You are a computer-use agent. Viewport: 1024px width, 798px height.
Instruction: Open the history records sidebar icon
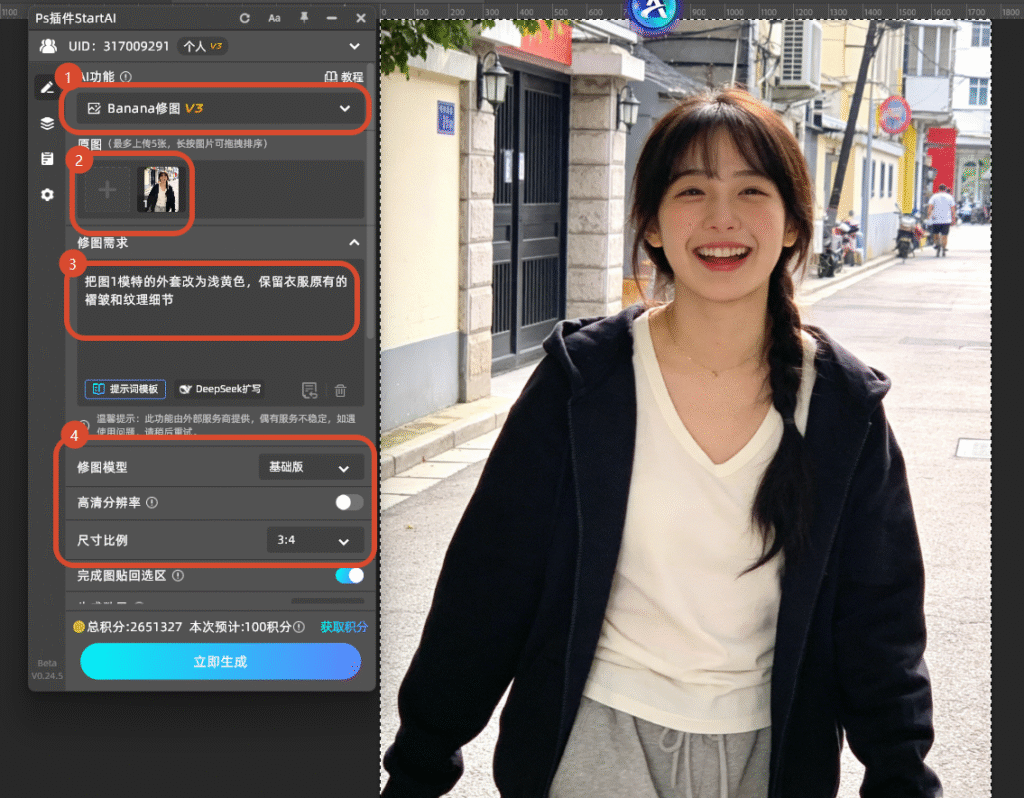click(x=47, y=159)
